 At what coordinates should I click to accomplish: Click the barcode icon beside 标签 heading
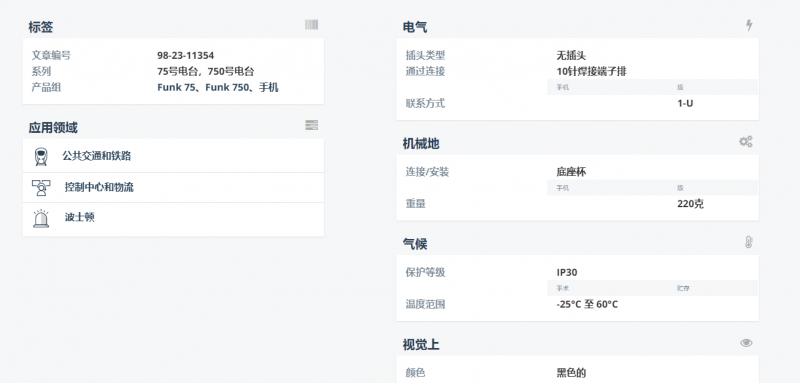click(x=311, y=24)
